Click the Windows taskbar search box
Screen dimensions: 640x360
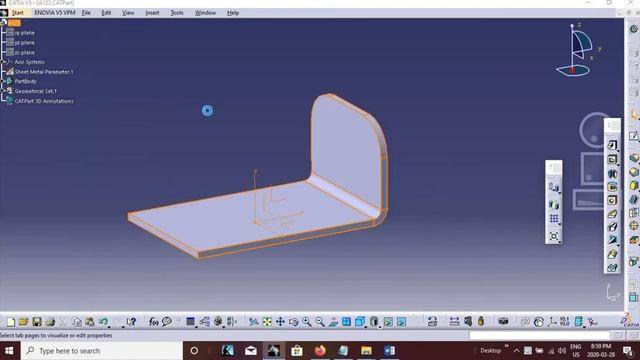(x=101, y=351)
